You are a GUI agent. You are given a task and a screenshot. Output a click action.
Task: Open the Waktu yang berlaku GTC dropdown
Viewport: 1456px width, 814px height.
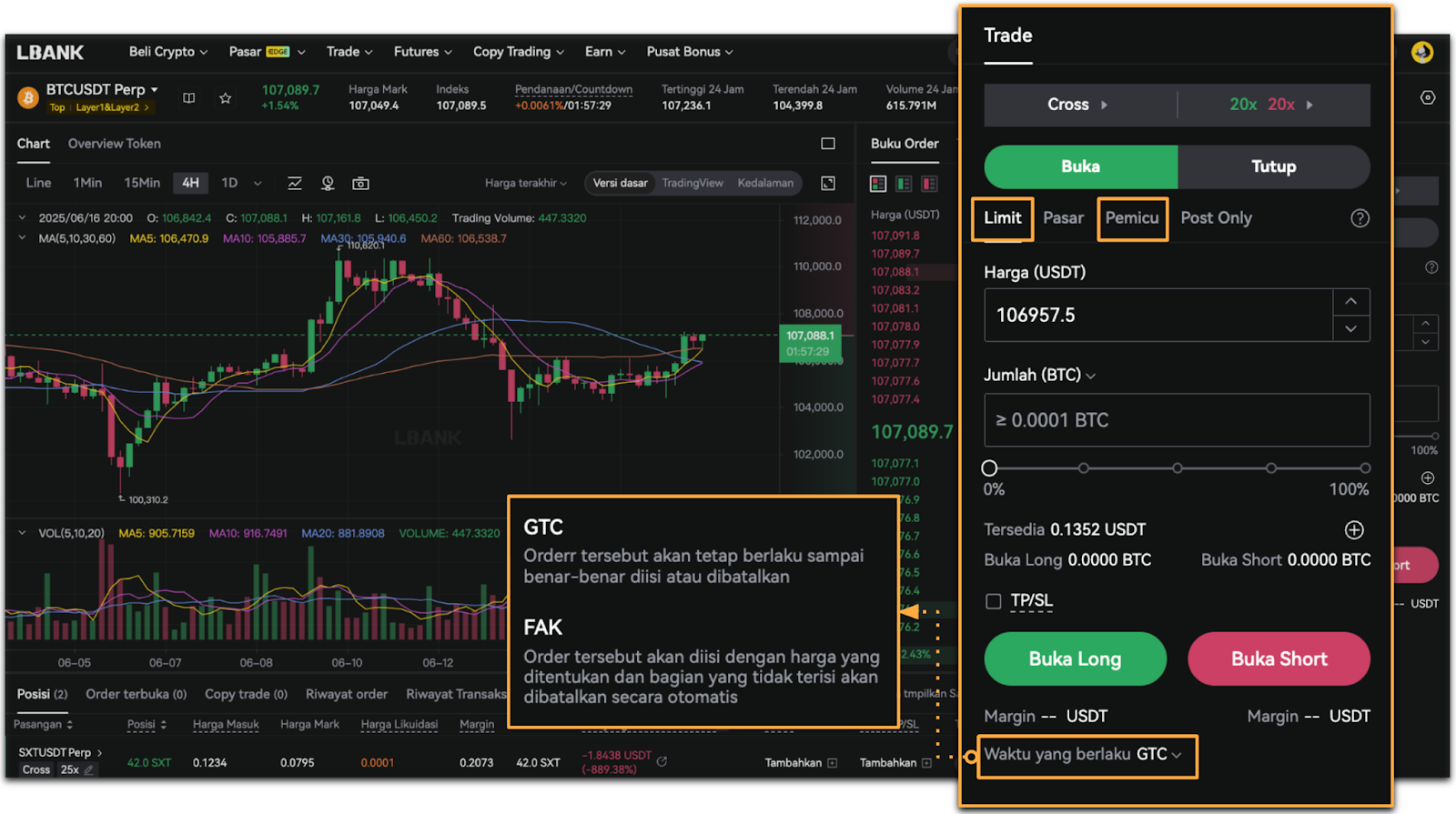(1087, 755)
